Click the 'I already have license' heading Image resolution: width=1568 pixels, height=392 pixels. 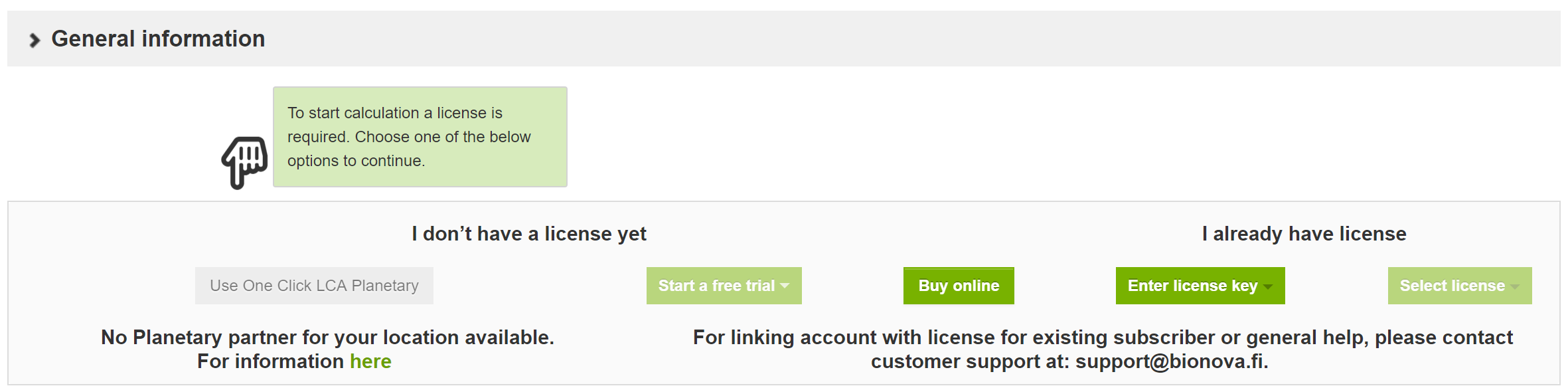1304,234
